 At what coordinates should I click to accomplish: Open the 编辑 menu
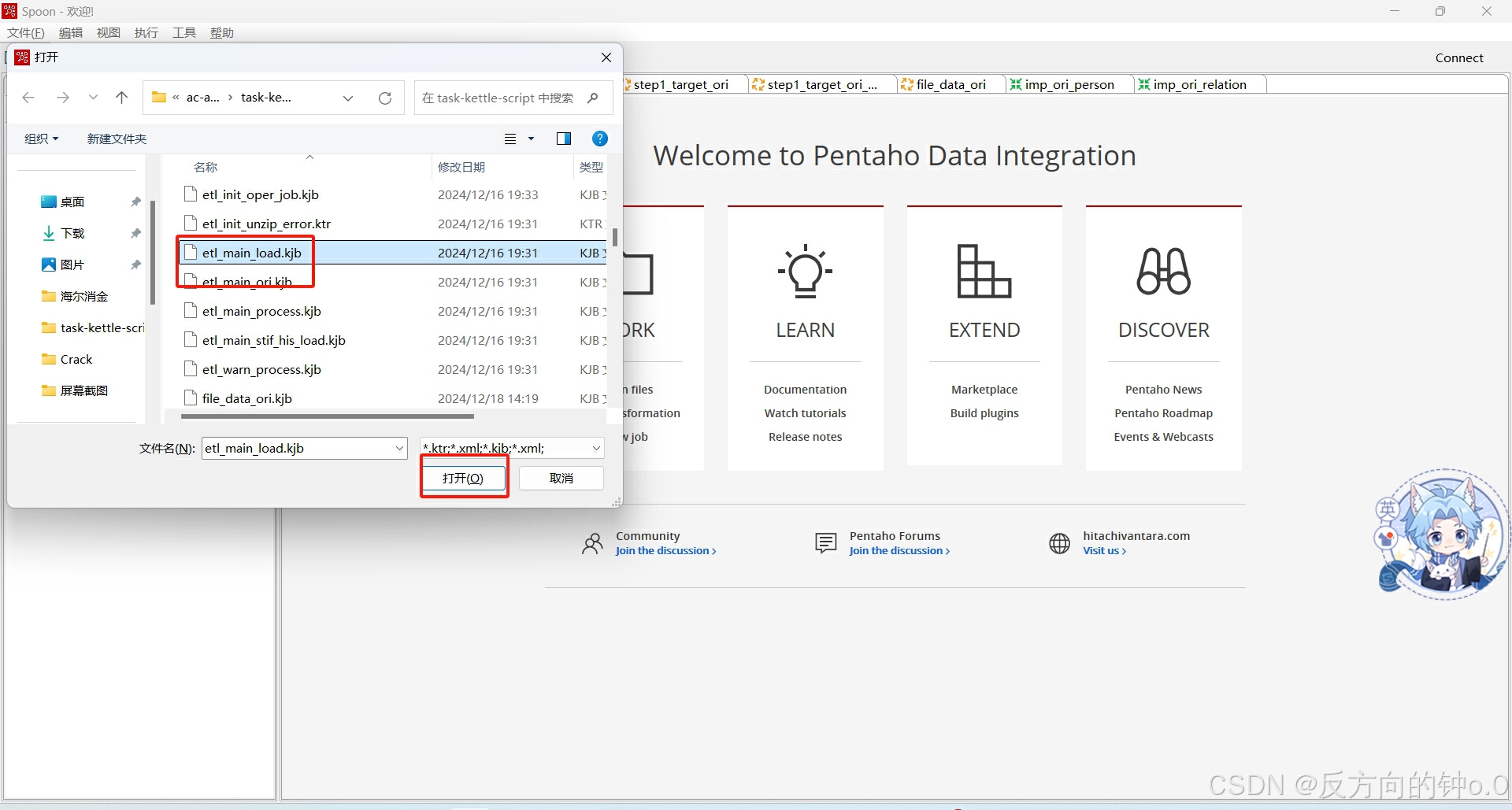[x=71, y=32]
